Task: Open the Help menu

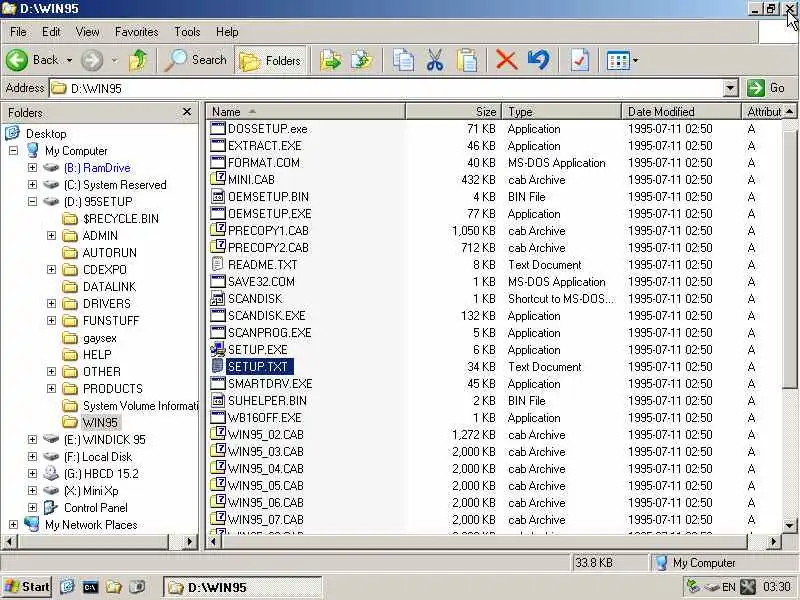Action: pos(227,32)
